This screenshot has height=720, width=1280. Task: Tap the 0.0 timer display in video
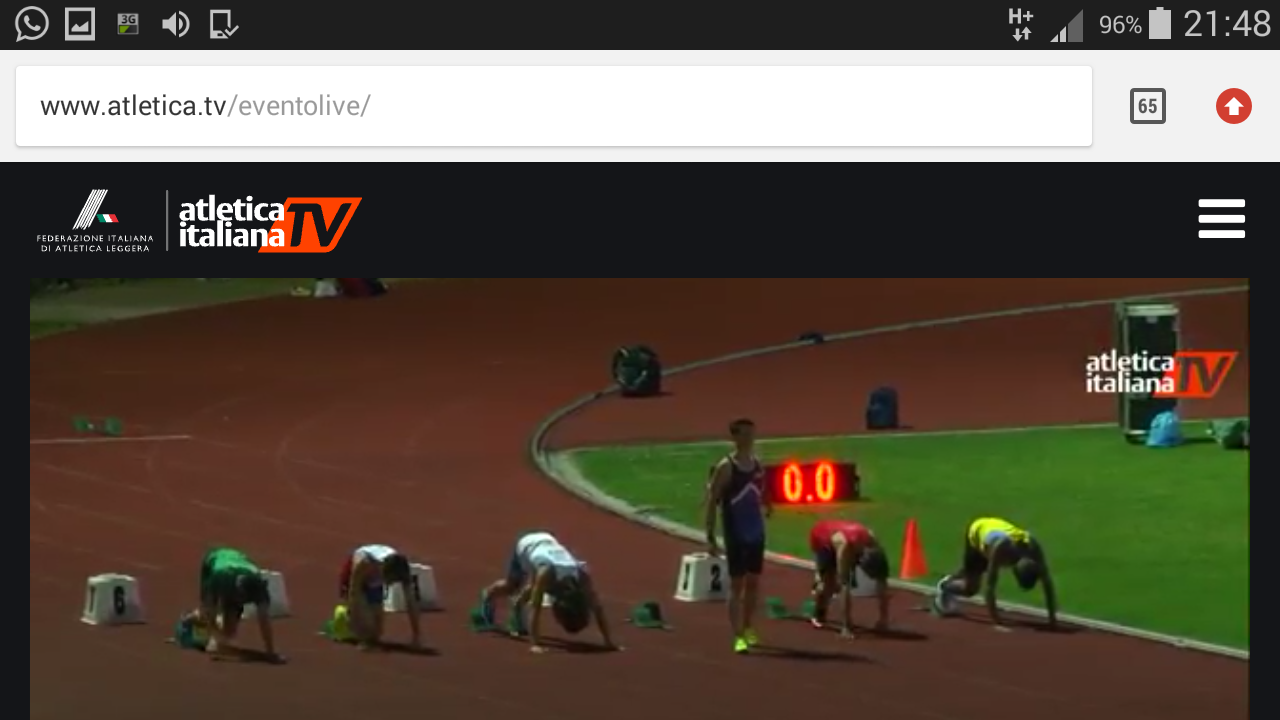tap(809, 483)
